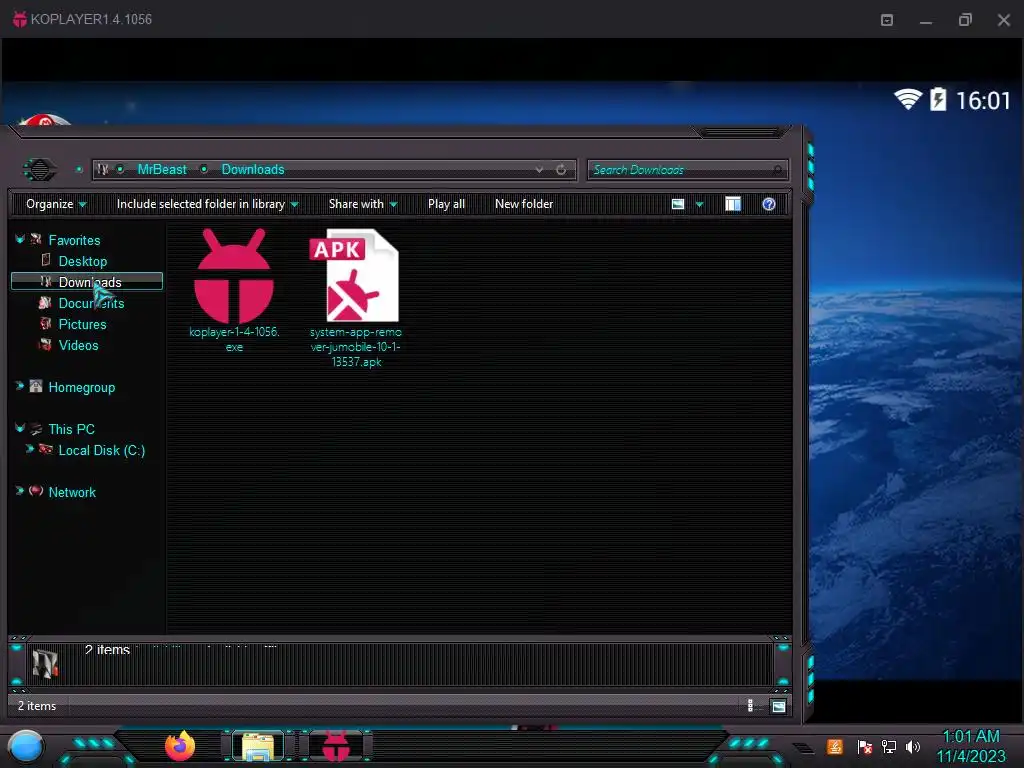Open the Share with dropdown
This screenshot has height=768, width=1024.
(x=363, y=204)
